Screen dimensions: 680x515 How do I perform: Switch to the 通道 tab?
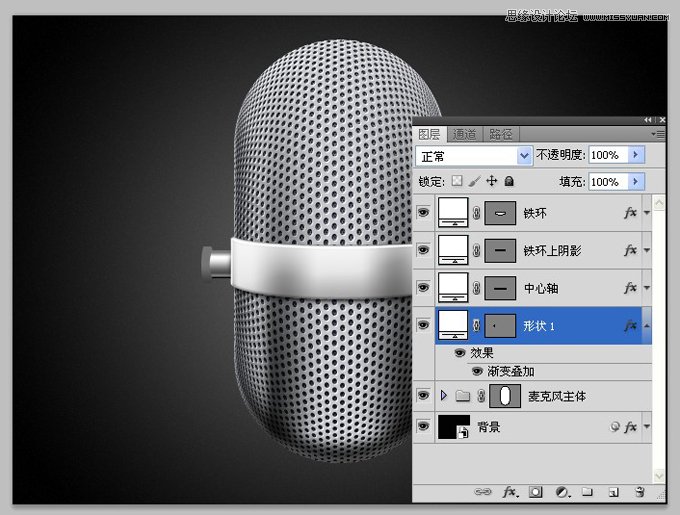pos(464,134)
